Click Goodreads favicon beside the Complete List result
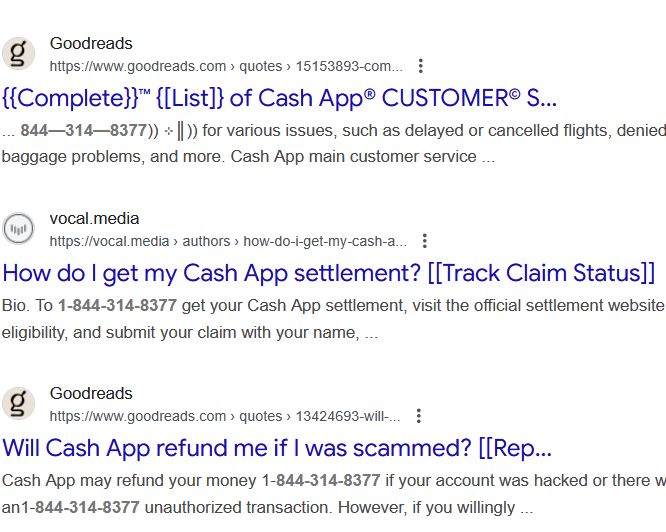The height and width of the screenshot is (532, 666). click(x=18, y=54)
